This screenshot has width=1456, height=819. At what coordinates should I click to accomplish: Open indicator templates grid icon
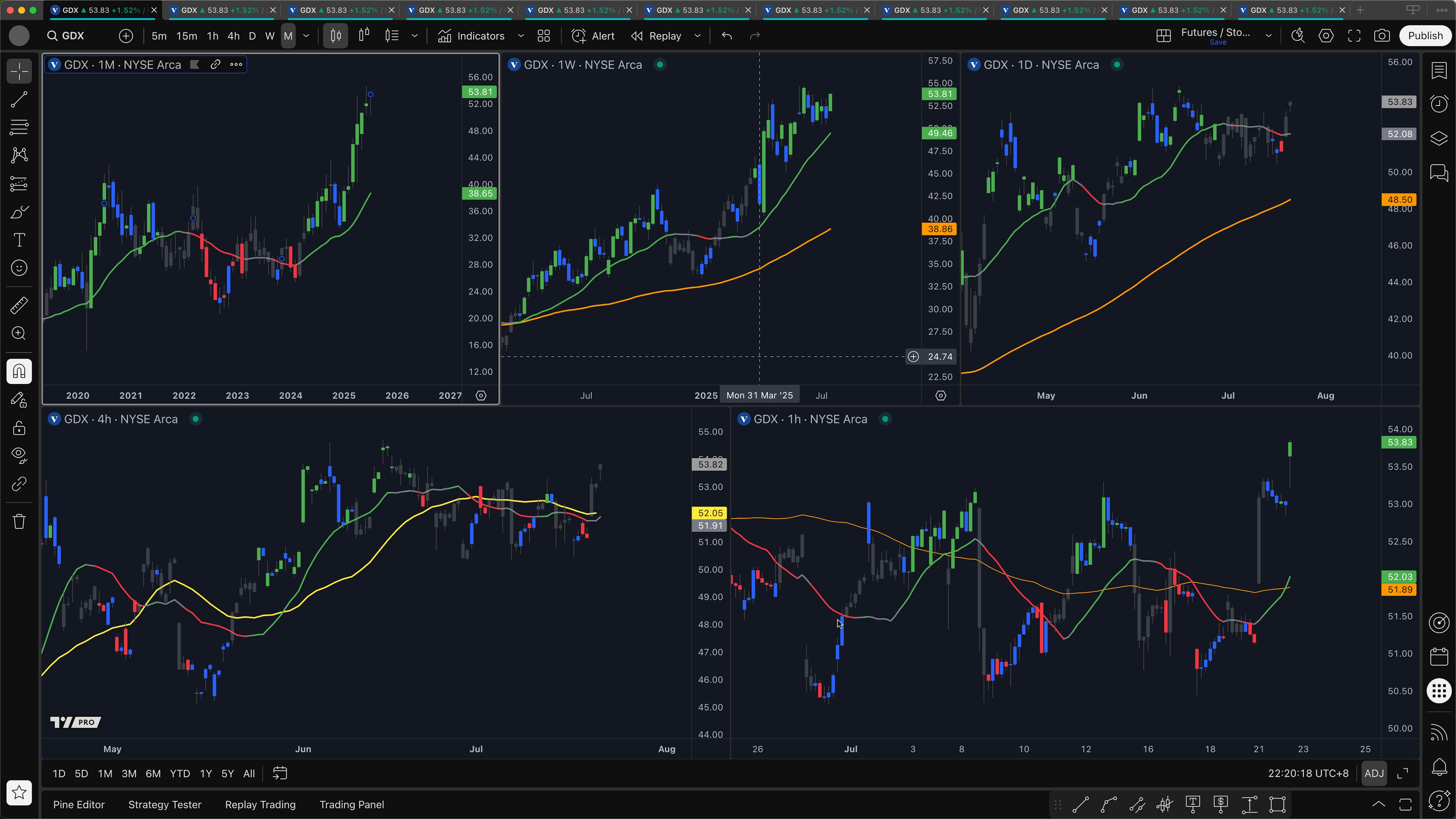point(544,36)
